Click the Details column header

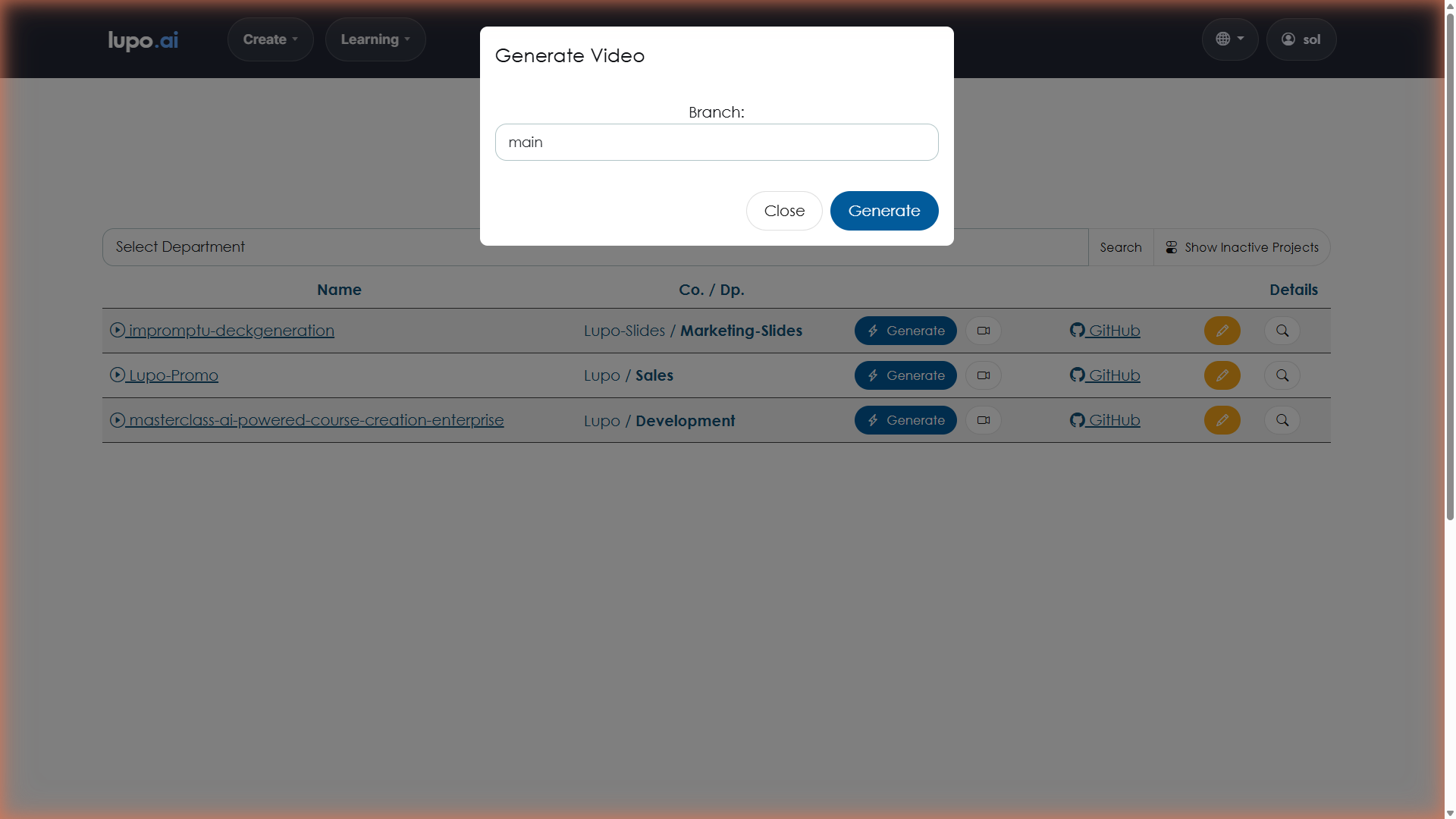point(1294,290)
